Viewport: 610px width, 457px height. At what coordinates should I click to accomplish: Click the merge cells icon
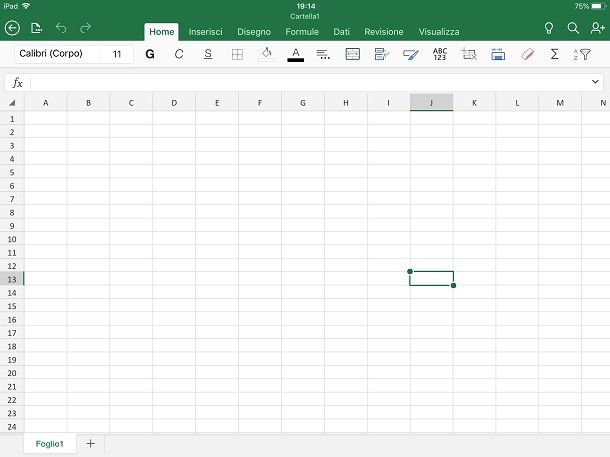352,54
